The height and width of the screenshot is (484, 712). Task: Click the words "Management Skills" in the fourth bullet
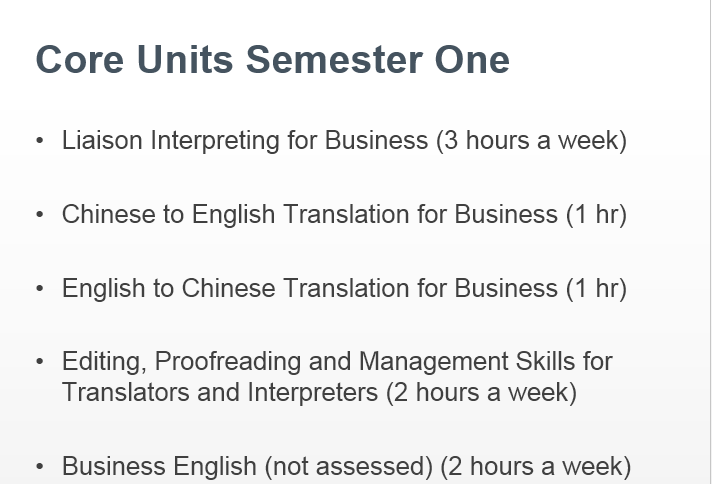(458, 361)
